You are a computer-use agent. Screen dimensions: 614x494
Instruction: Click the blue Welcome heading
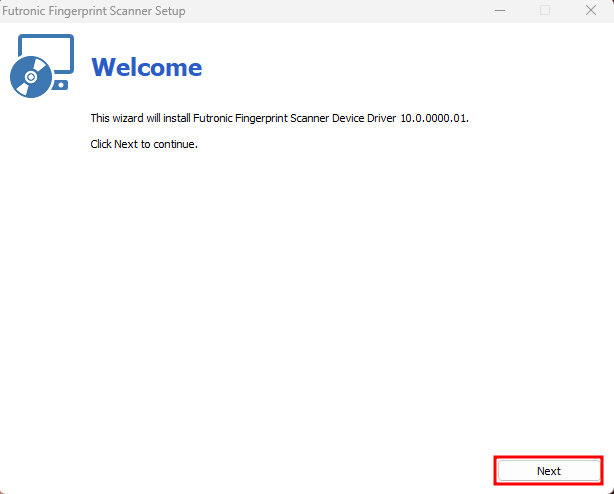[x=147, y=68]
